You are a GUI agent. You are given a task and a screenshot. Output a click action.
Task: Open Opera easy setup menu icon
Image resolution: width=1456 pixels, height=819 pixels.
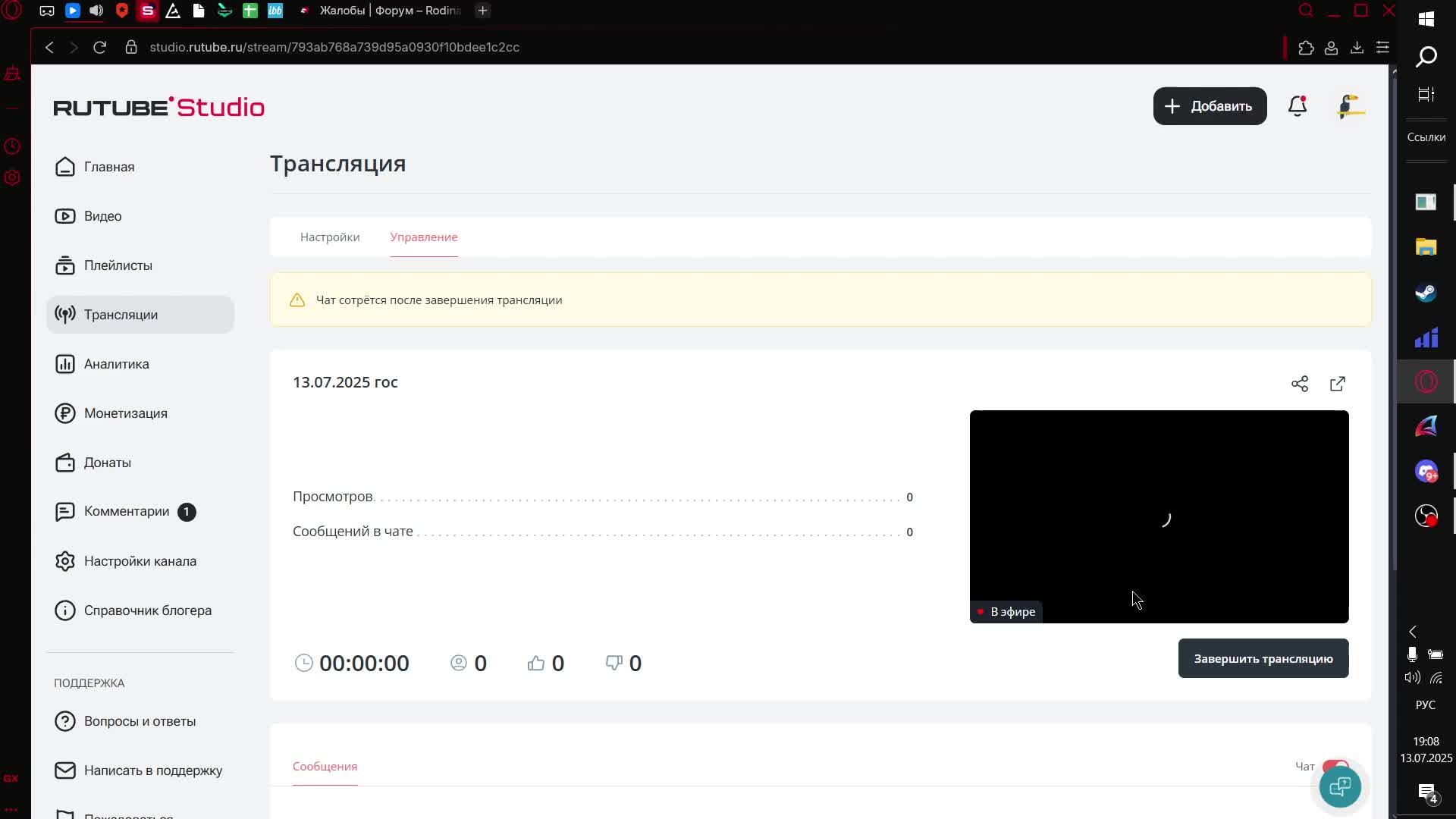click(x=1382, y=48)
